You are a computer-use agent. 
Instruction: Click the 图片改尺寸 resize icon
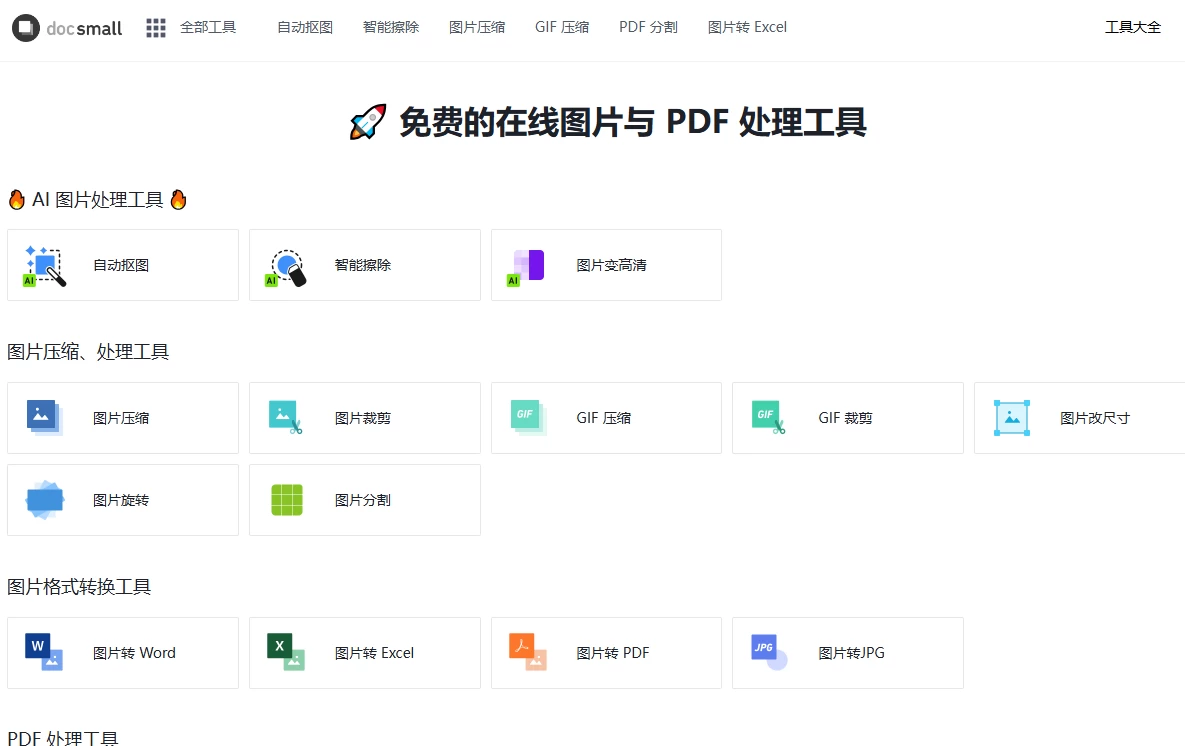[x=1011, y=418]
